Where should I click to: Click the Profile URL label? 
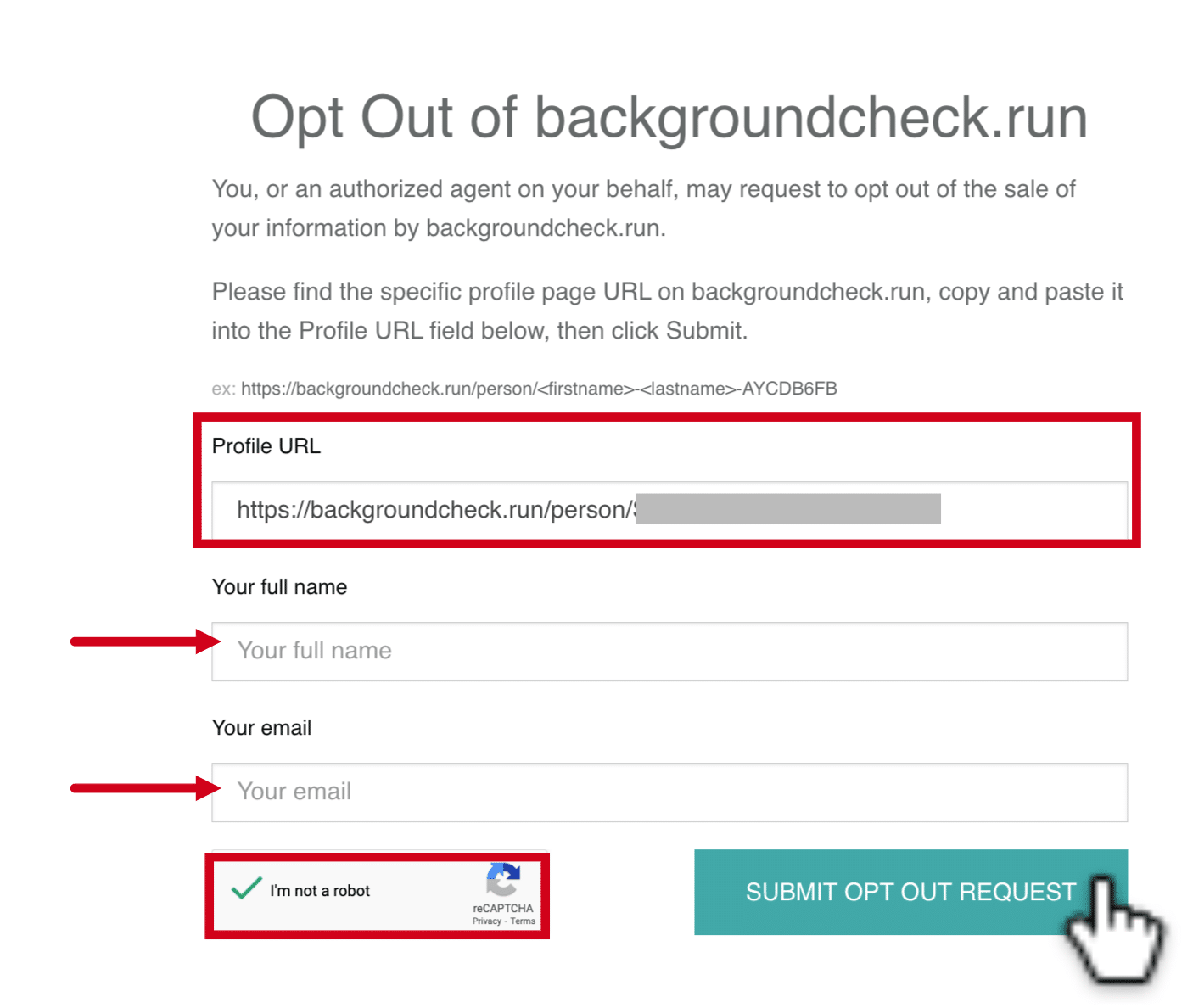click(266, 446)
